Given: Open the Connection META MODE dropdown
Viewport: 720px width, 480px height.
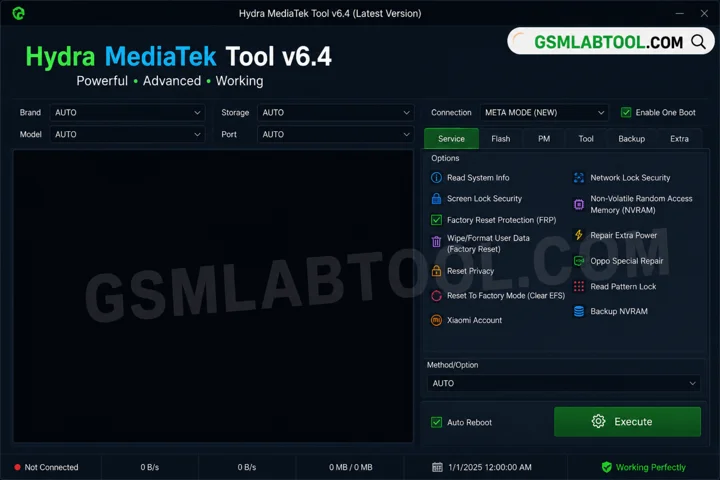Looking at the screenshot, I should [544, 113].
